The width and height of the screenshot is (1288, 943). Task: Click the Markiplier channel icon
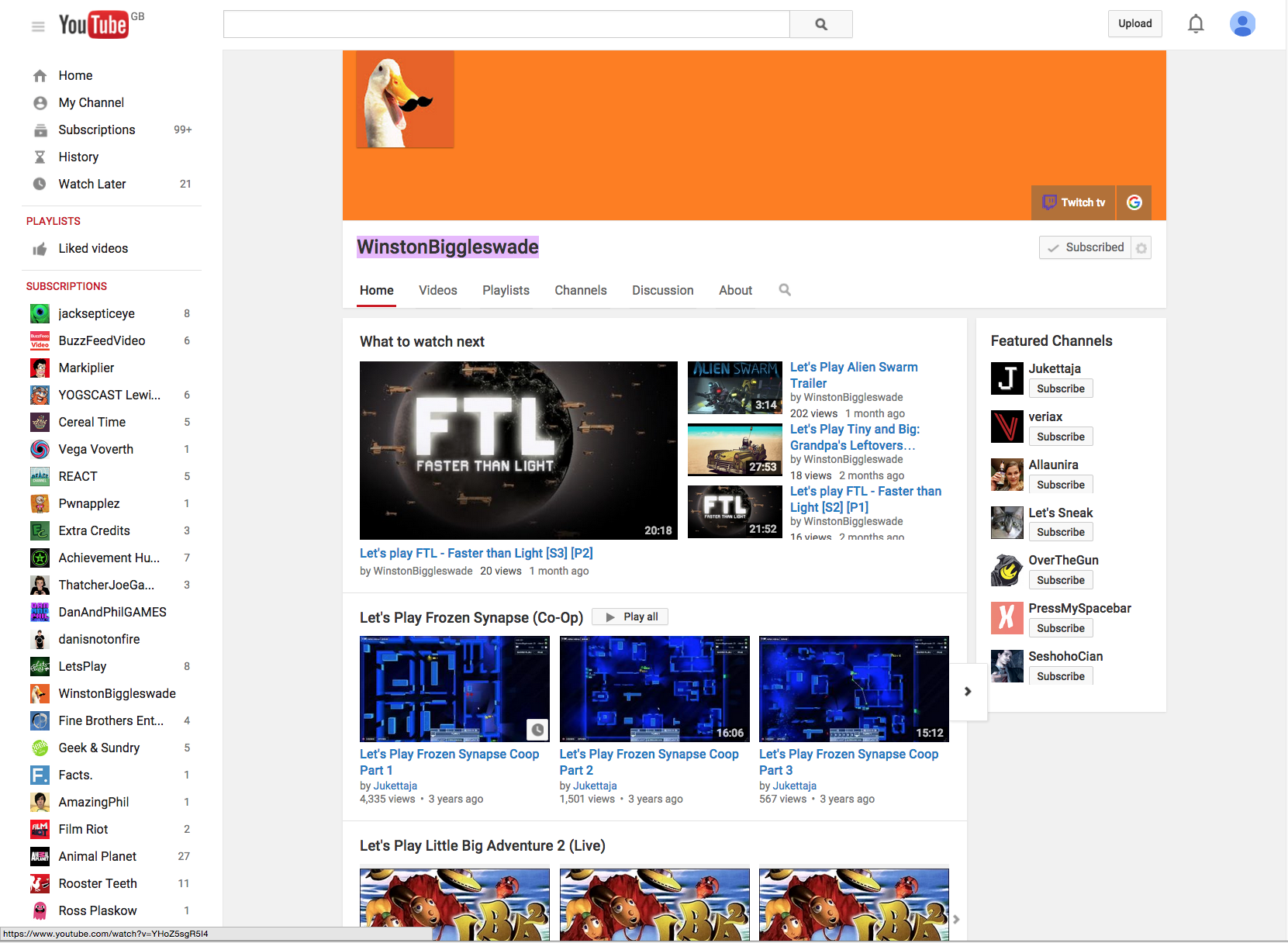coord(40,368)
